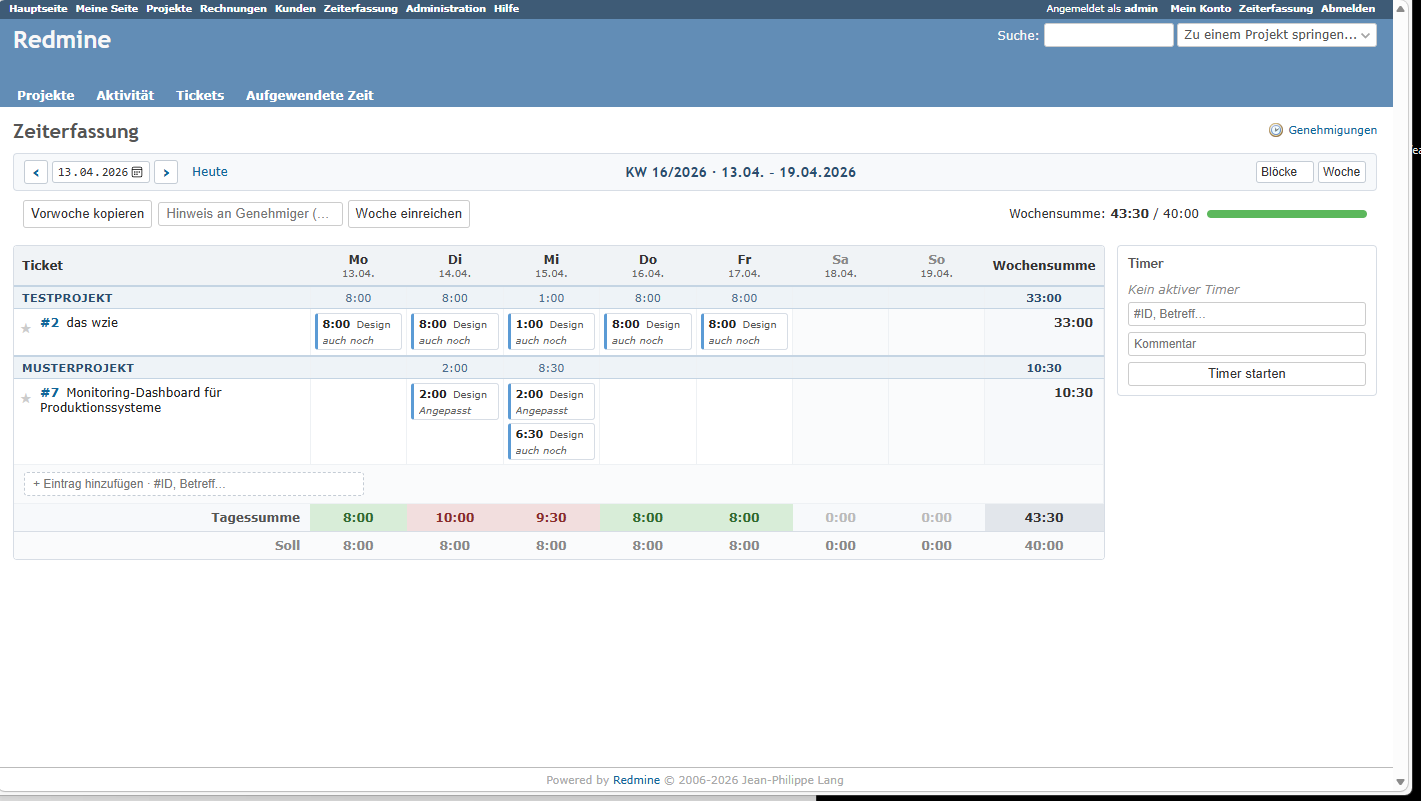Click the green Wochensumme progress bar
This screenshot has height=801, width=1421.
(x=1287, y=213)
